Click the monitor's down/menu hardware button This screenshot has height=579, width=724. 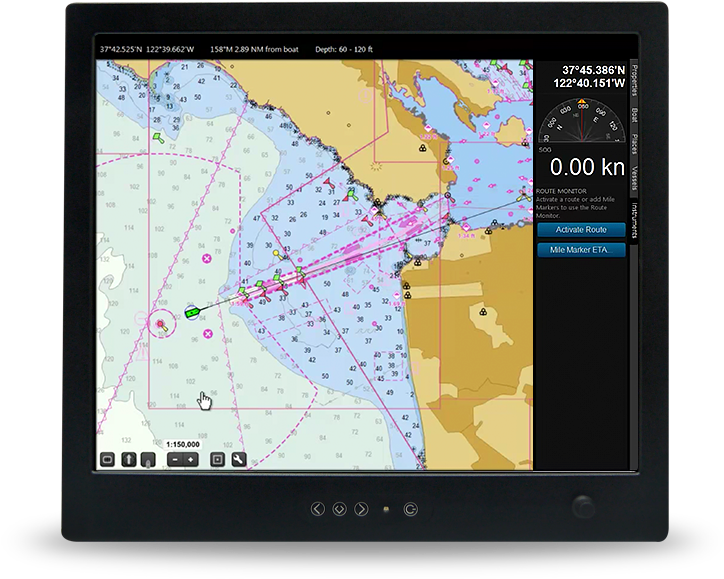339,509
